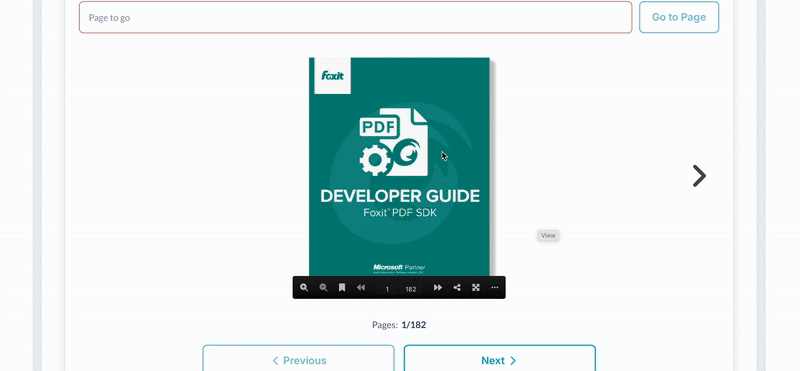Zoom out using the magnifier minus icon
This screenshot has height=371, width=800.
[x=323, y=288]
